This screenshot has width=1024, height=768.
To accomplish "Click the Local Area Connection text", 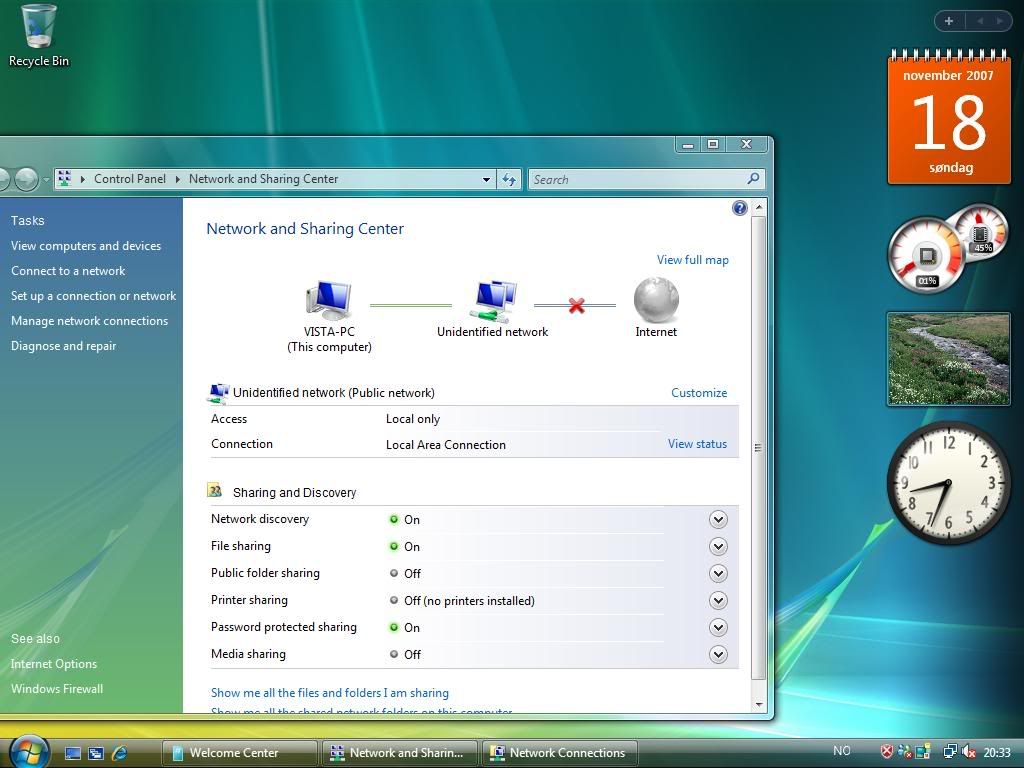I will (445, 445).
